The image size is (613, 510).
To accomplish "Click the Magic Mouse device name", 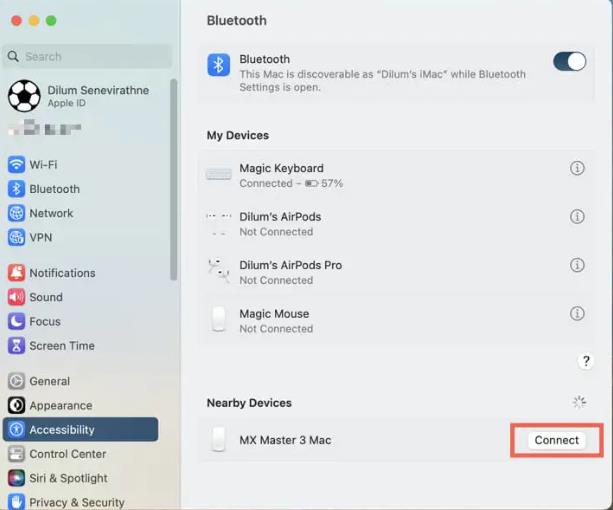I will click(x=274, y=313).
